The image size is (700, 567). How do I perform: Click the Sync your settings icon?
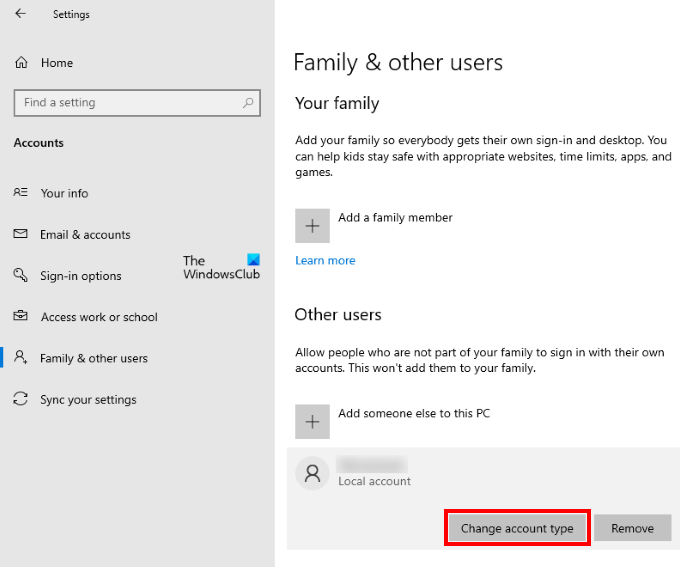coord(21,399)
